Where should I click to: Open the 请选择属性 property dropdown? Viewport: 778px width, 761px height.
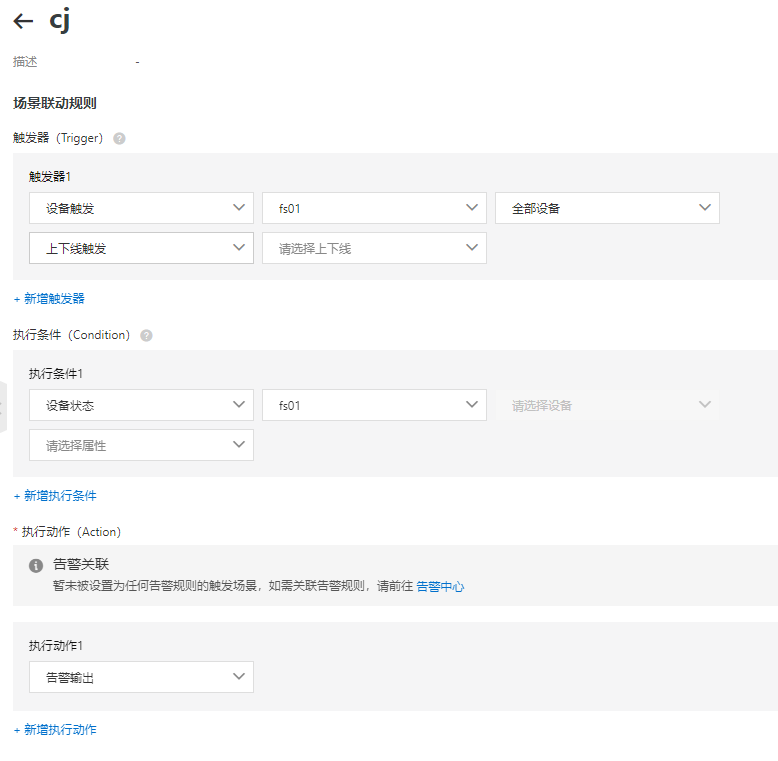pyautogui.click(x=141, y=445)
